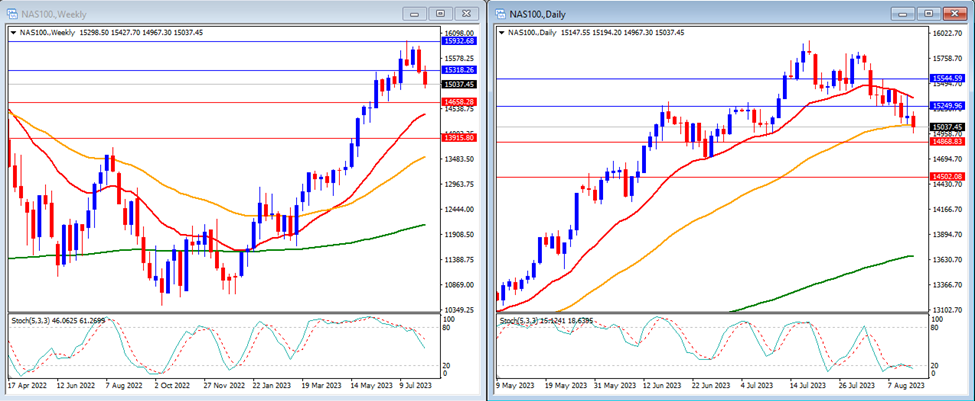Close the NAS100 Daily chart window

pos(954,13)
